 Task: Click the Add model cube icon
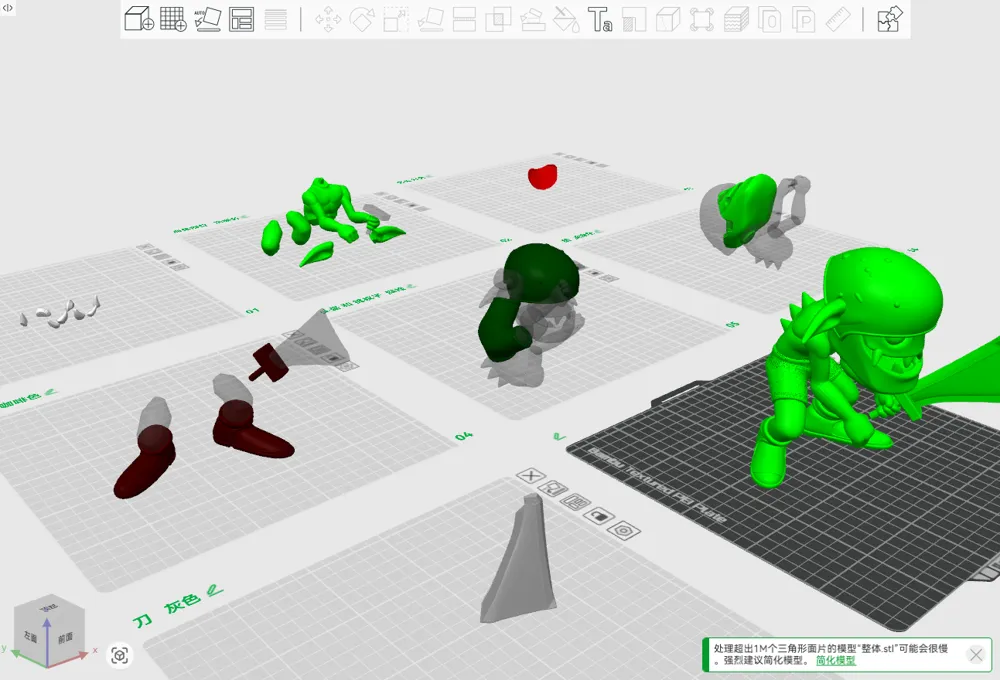pyautogui.click(x=138, y=19)
